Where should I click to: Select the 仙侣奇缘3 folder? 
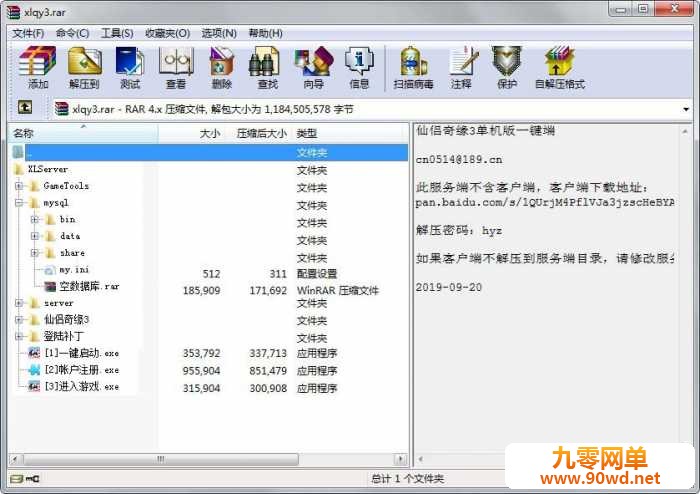(x=66, y=320)
